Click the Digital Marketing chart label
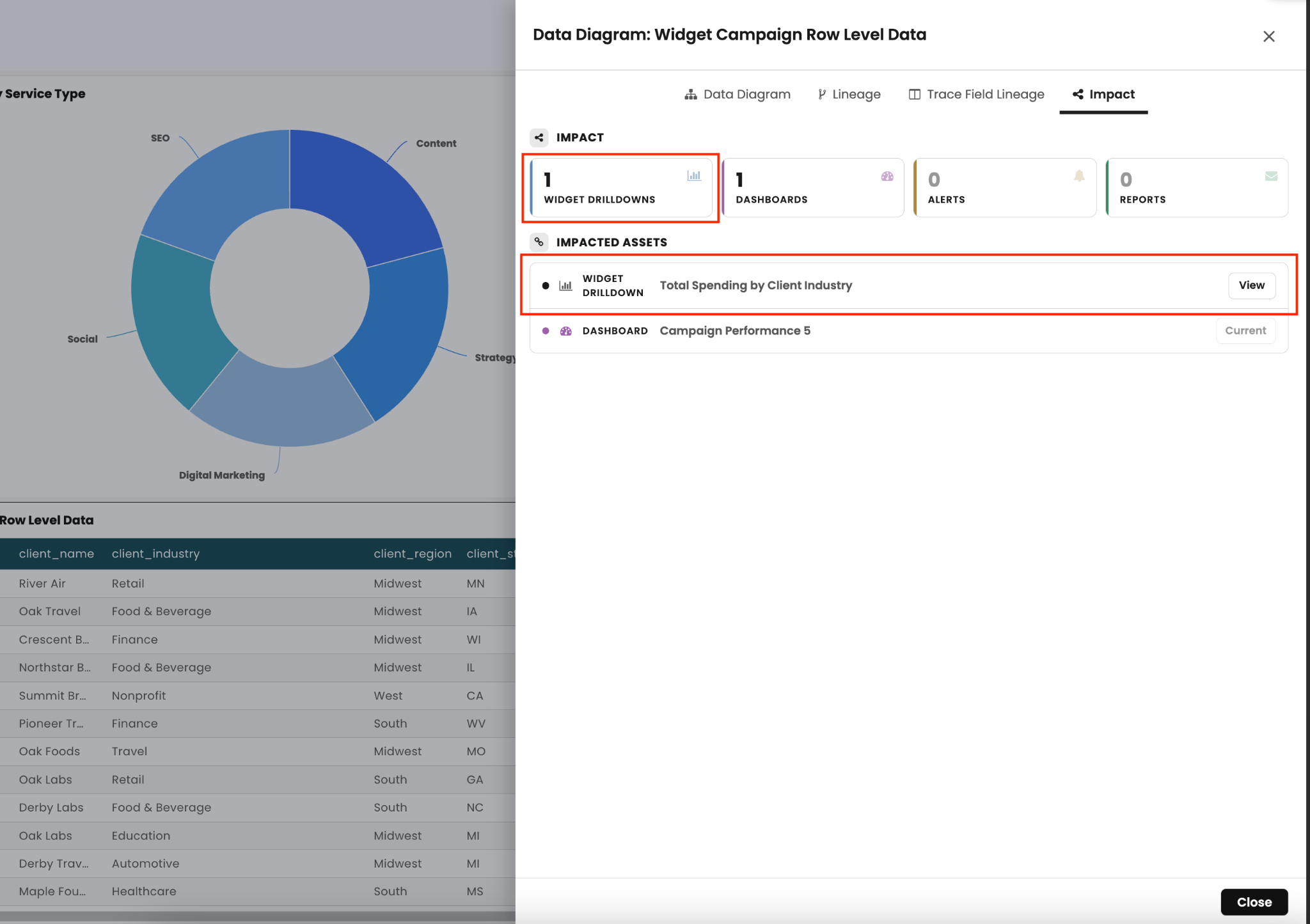The image size is (1310, 924). (x=222, y=475)
